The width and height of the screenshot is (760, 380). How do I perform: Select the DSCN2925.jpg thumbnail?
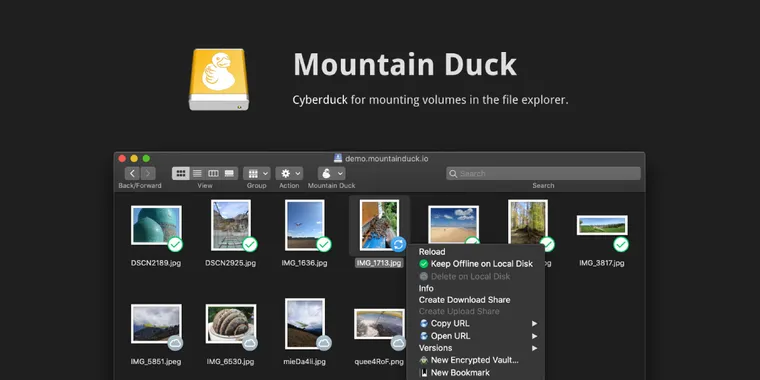click(231, 225)
